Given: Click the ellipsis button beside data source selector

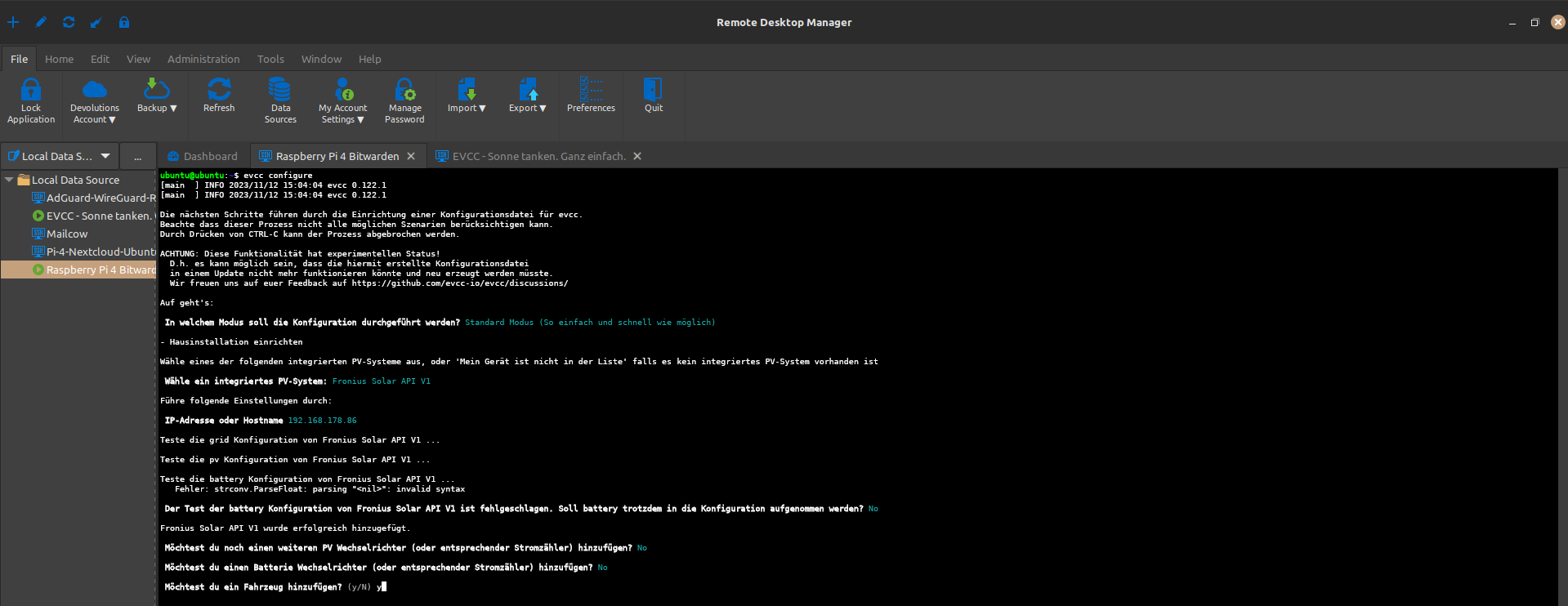Looking at the screenshot, I should click(x=137, y=156).
